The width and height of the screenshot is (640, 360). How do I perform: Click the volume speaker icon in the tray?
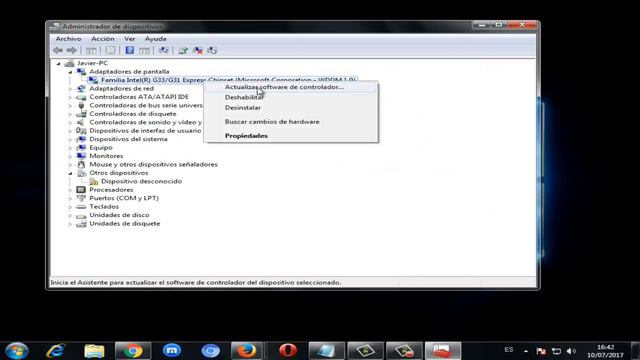tap(571, 351)
